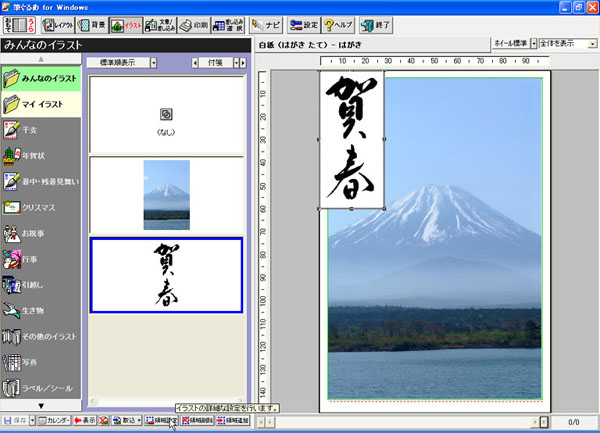Click the previous-page arrow at bottom
The height and width of the screenshot is (433, 600).
[271, 422]
